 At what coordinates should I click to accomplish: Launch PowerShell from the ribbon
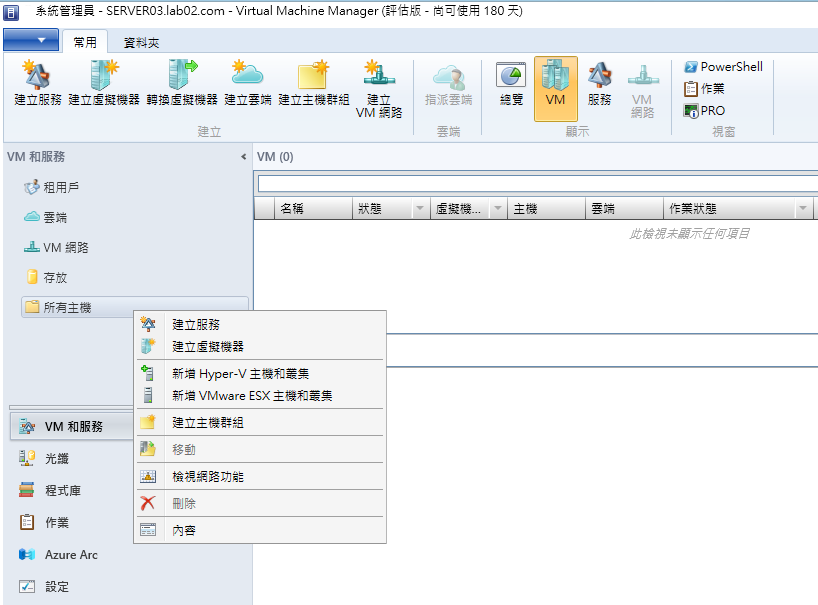pyautogui.click(x=723, y=67)
